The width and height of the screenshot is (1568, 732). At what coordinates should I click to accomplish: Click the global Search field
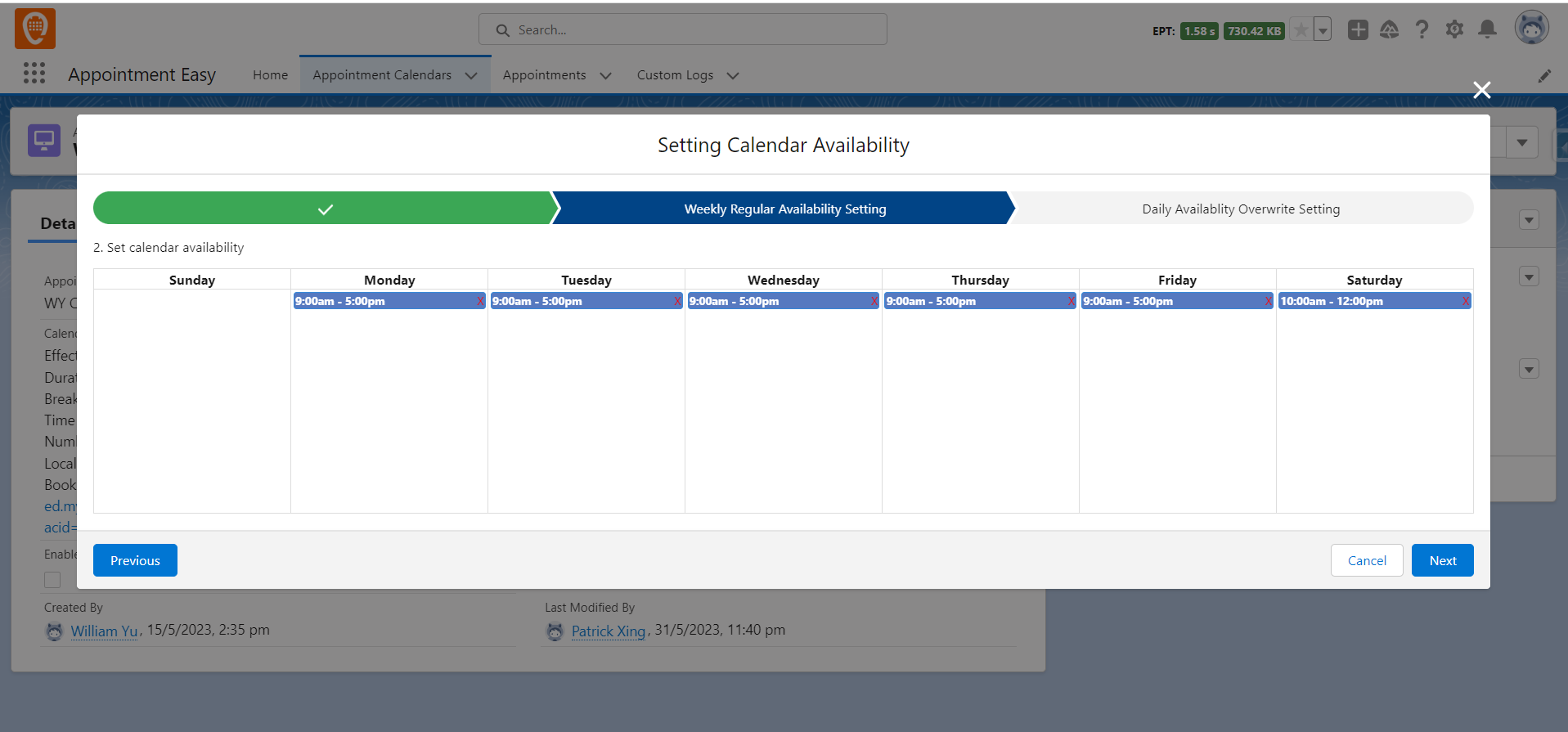click(683, 30)
